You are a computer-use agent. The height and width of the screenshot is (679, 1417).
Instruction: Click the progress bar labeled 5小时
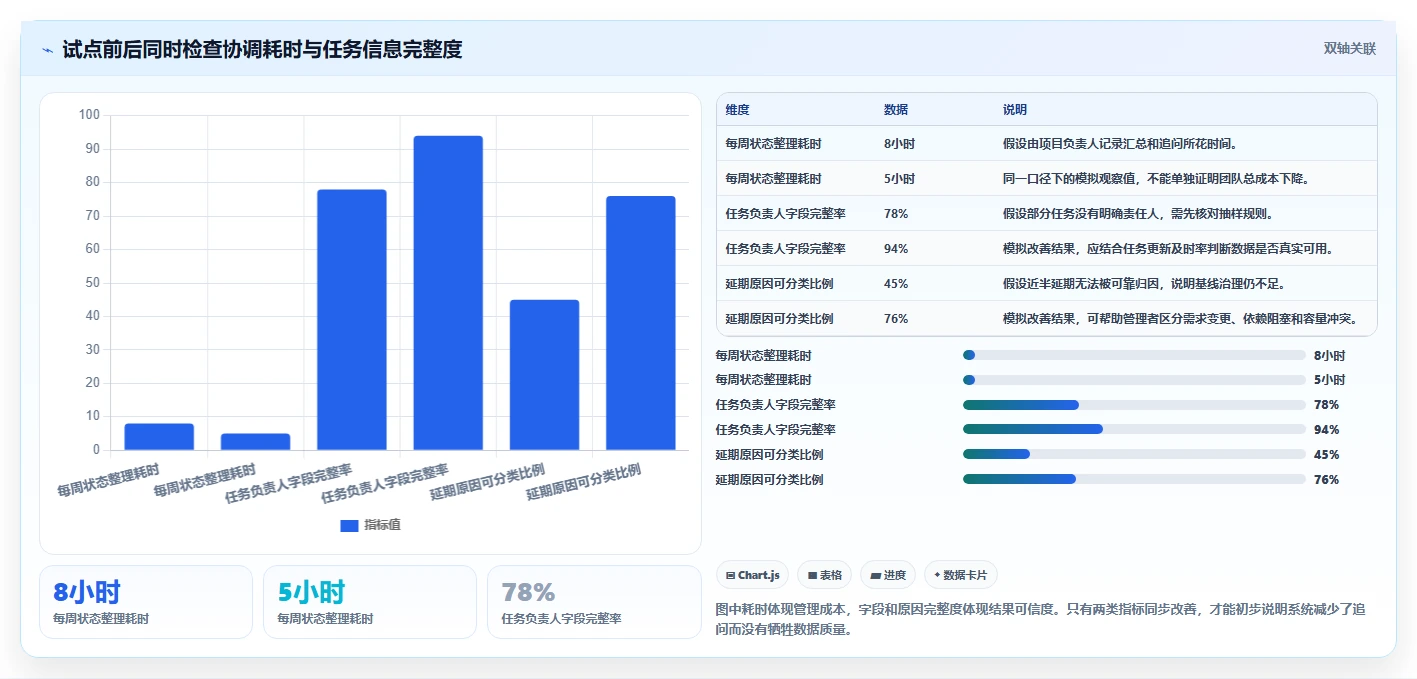click(x=1134, y=380)
